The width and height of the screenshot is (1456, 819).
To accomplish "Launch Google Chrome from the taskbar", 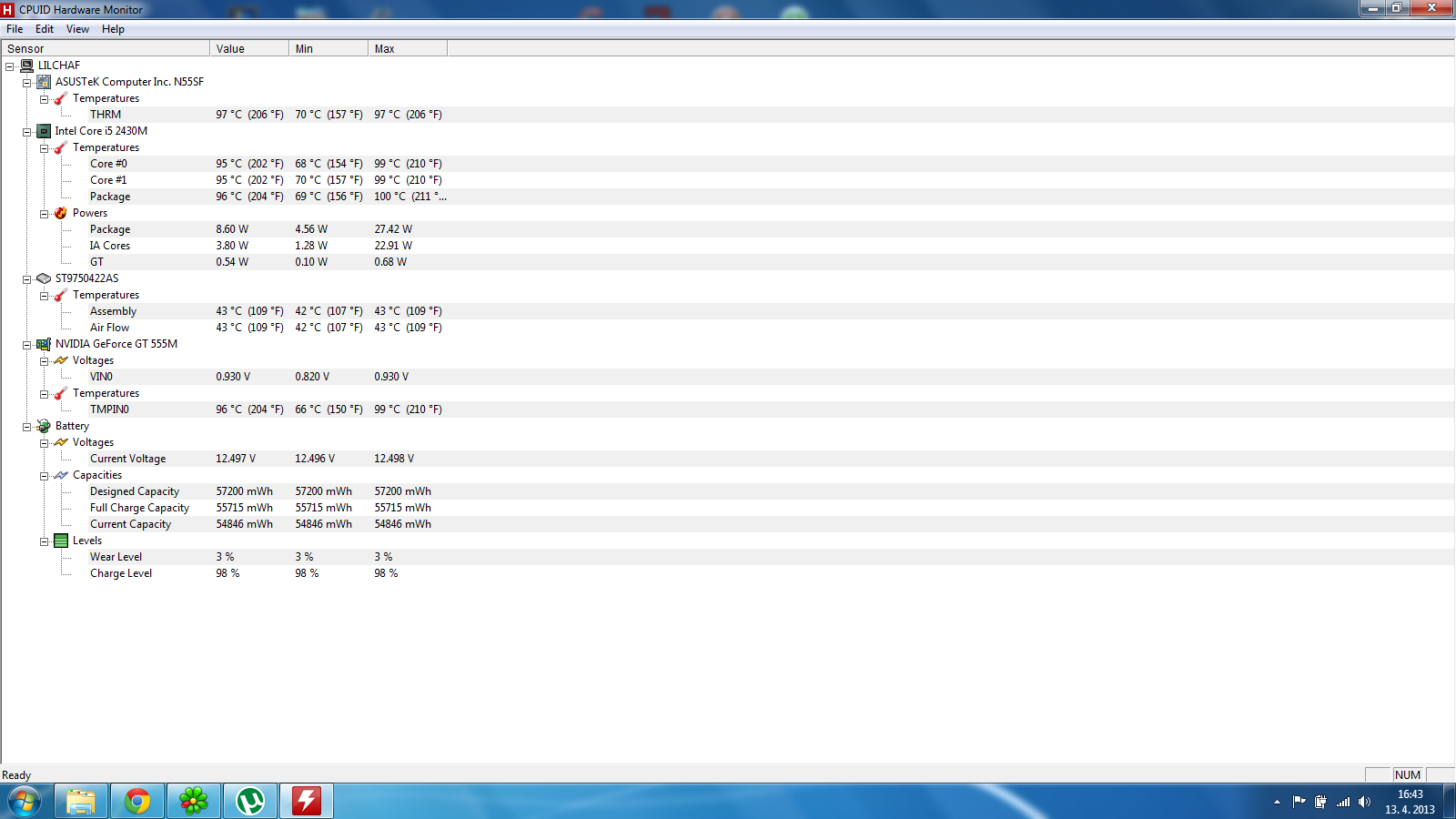I will (137, 801).
